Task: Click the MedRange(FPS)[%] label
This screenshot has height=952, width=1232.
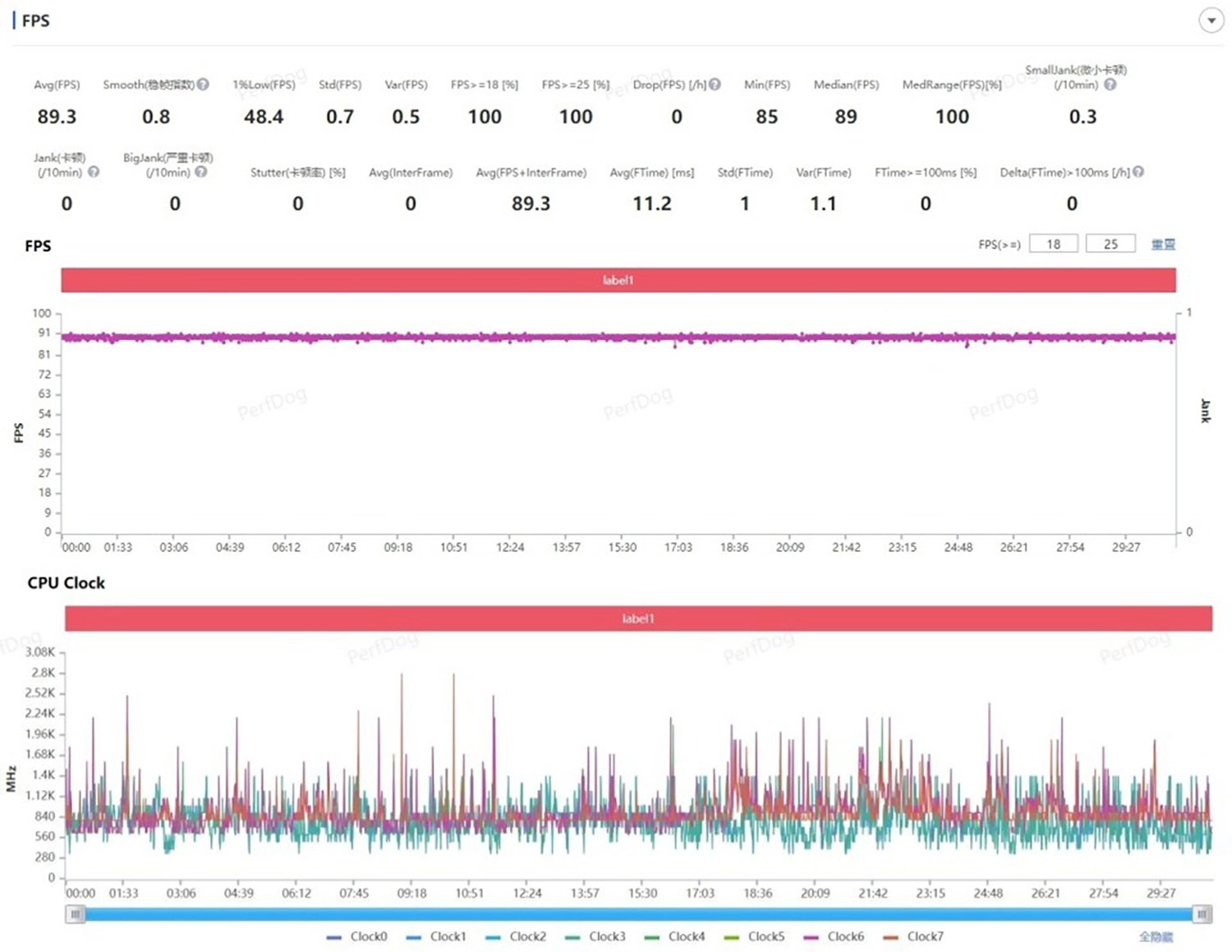Action: click(952, 85)
